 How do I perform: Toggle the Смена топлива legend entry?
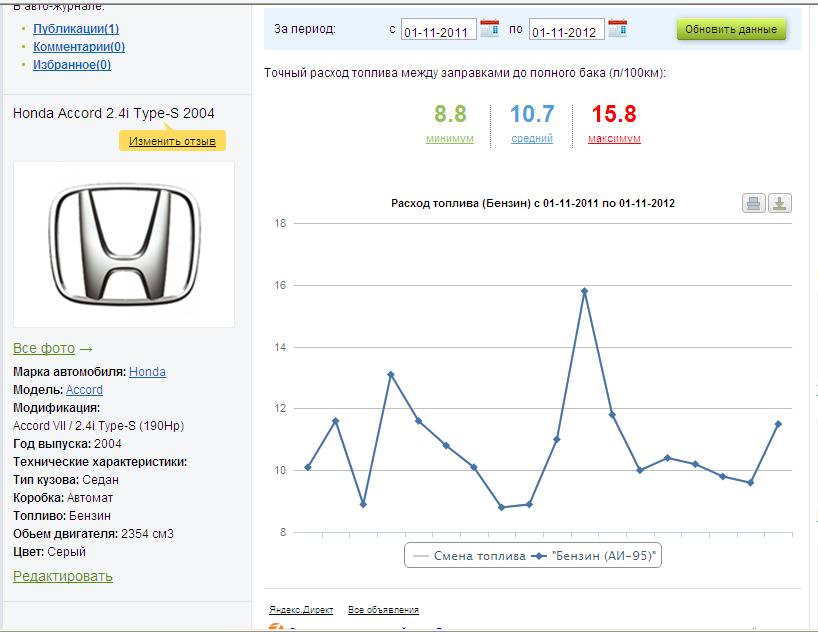(469, 556)
